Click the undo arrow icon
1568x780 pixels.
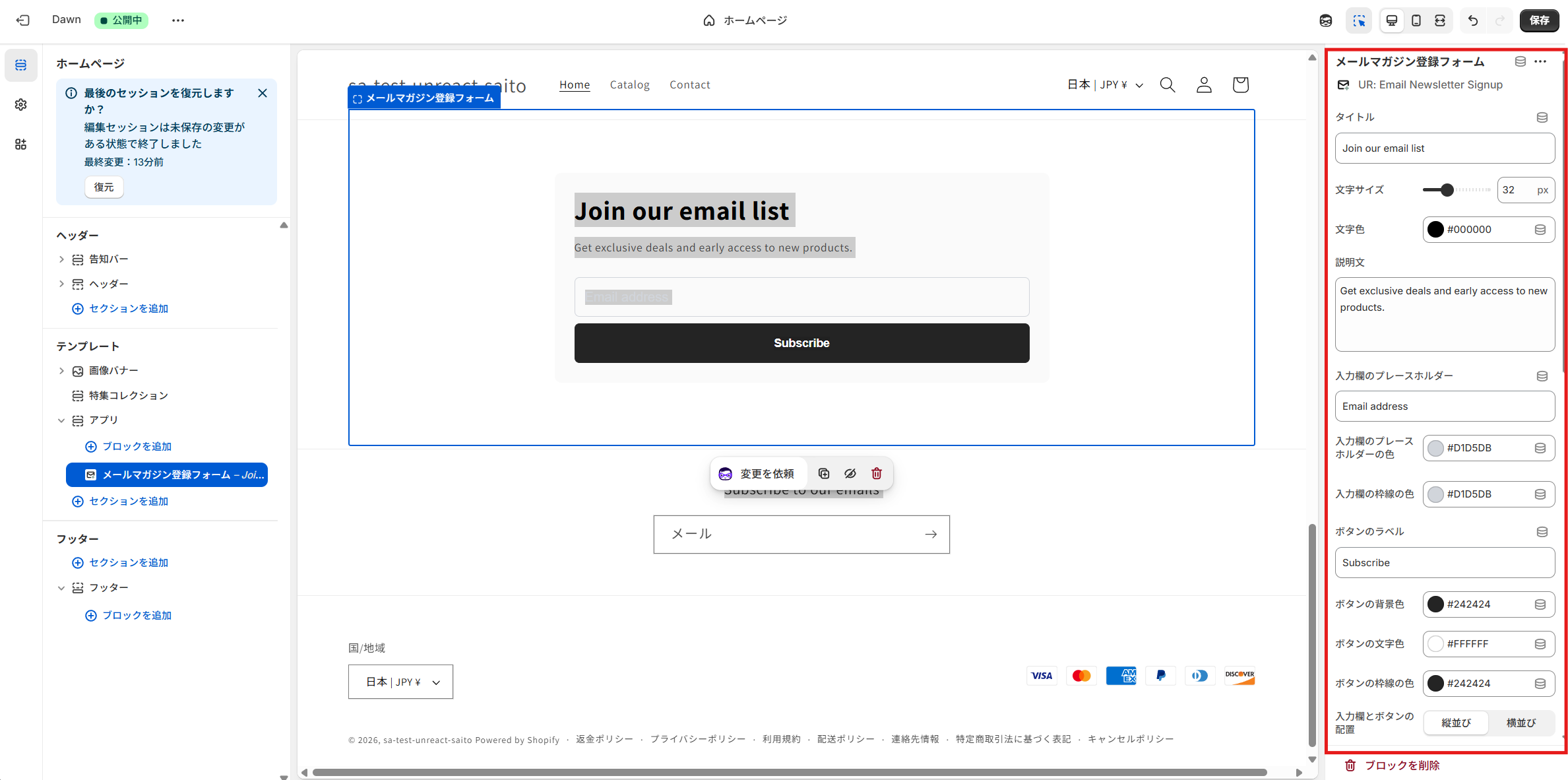[1472, 20]
